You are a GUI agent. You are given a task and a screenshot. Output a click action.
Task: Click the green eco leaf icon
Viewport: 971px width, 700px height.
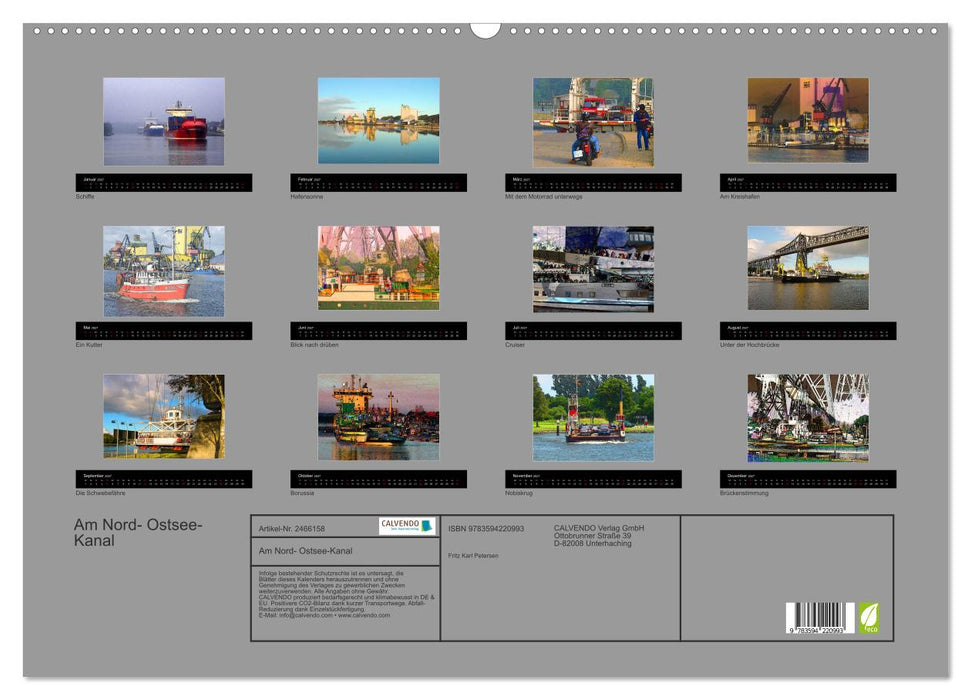(x=868, y=618)
